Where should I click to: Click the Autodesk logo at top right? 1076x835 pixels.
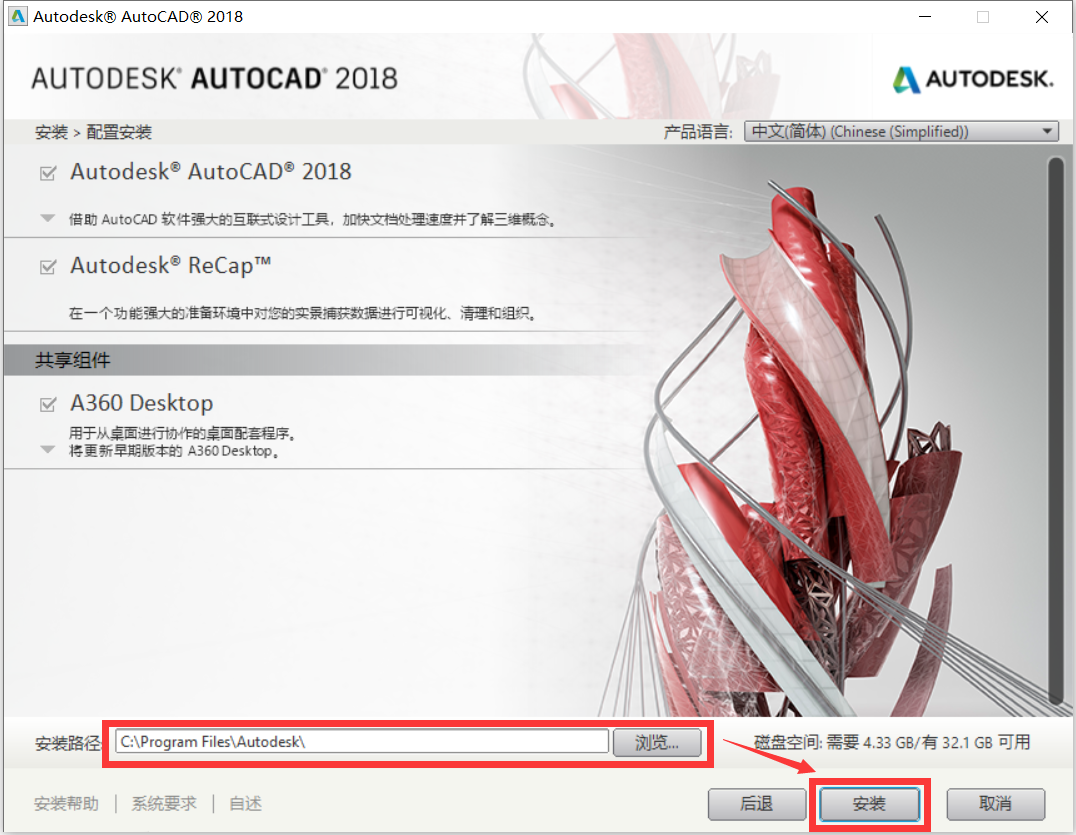coord(973,79)
